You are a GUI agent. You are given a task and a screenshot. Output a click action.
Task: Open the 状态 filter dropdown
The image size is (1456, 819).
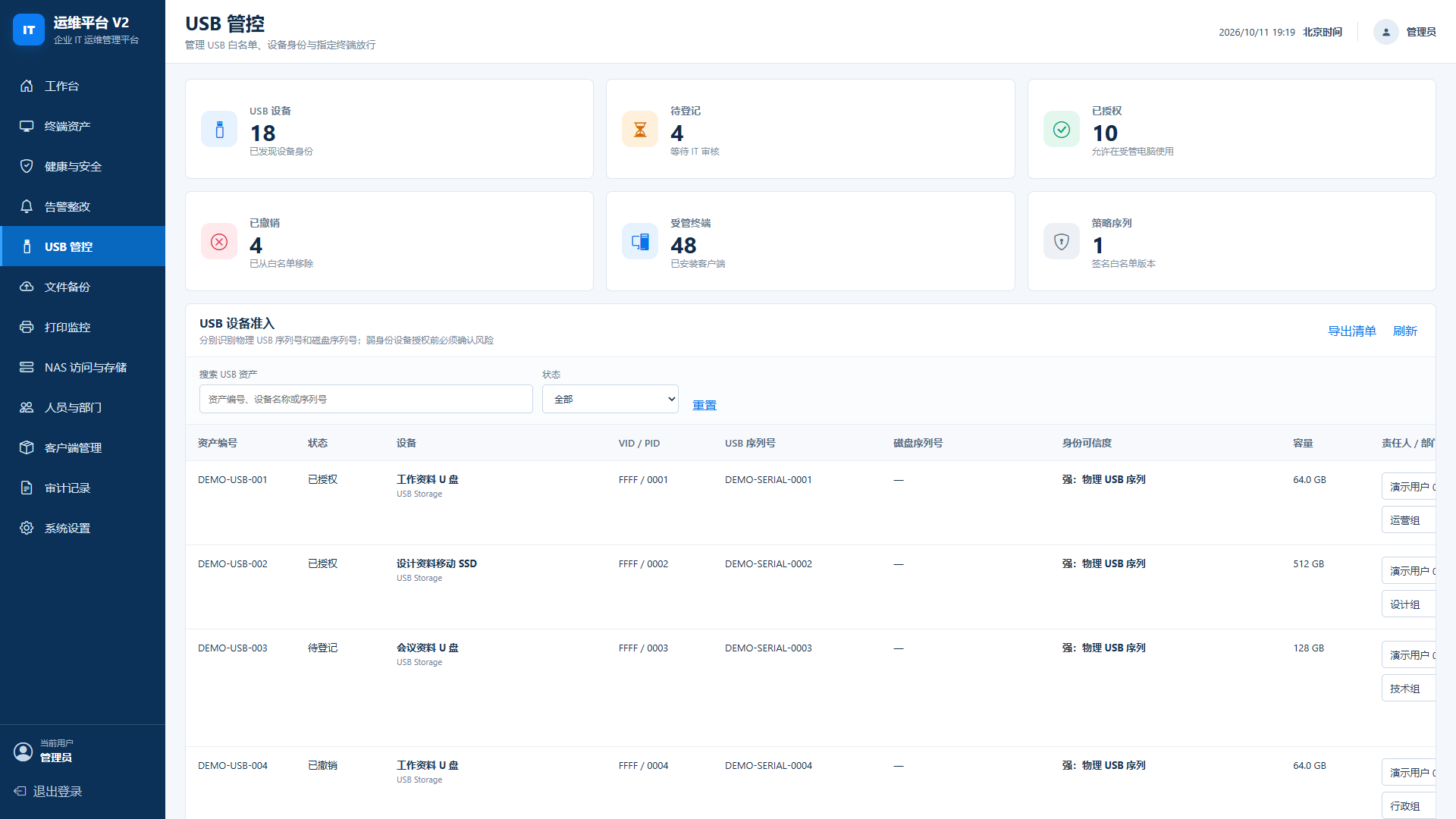point(610,399)
